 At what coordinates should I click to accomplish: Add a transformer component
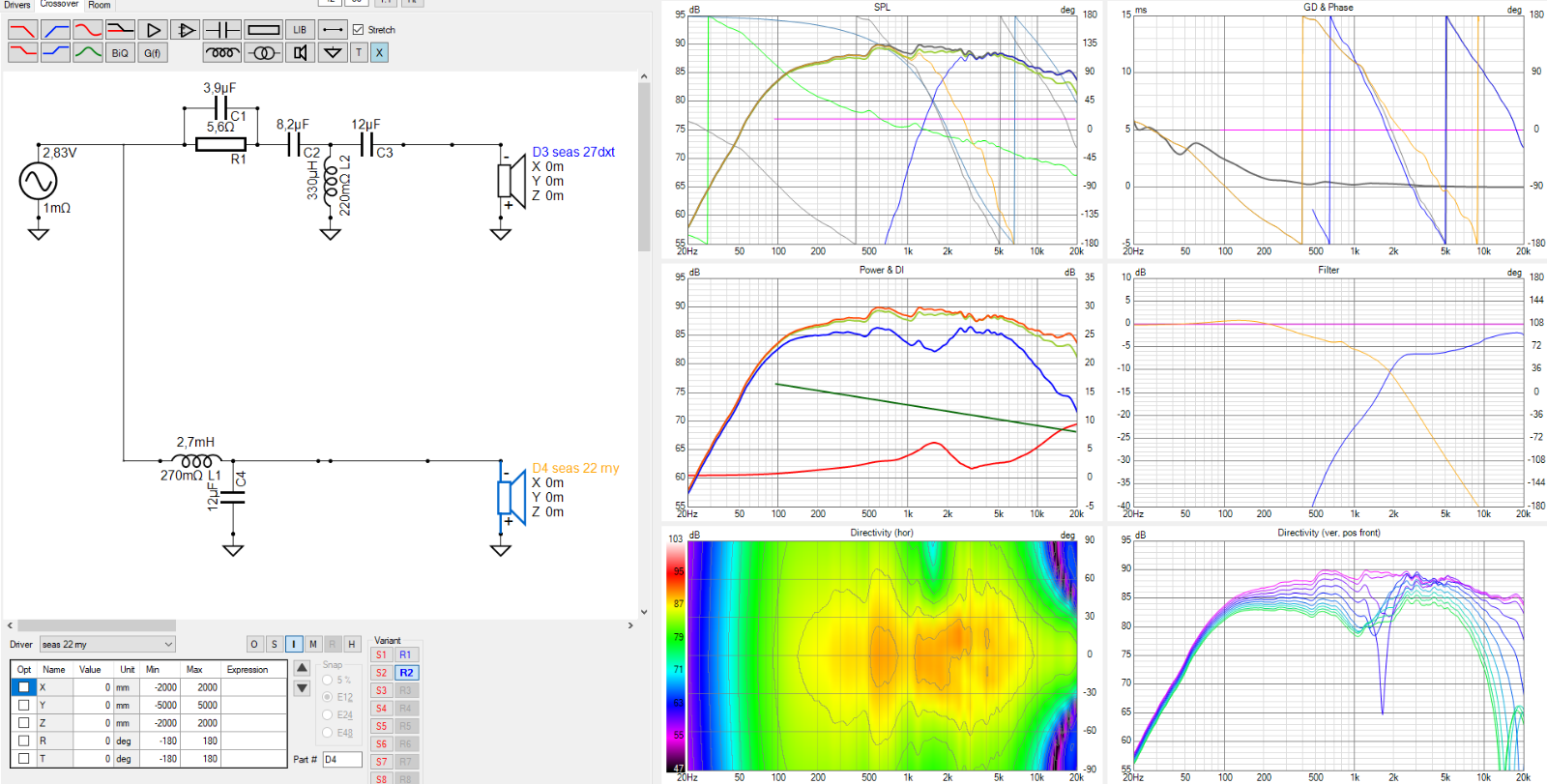(x=263, y=52)
